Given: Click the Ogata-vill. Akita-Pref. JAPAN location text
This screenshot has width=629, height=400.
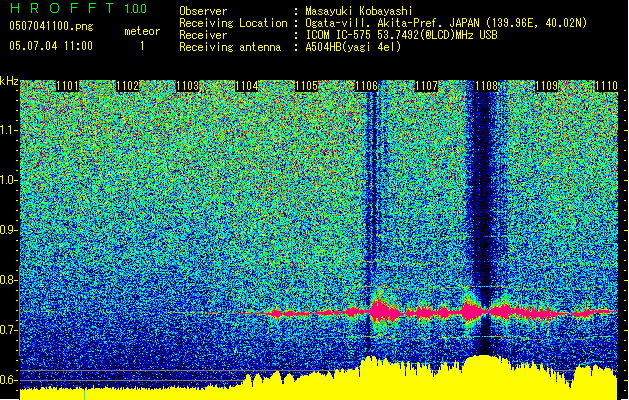Looking at the screenshot, I should [446, 23].
